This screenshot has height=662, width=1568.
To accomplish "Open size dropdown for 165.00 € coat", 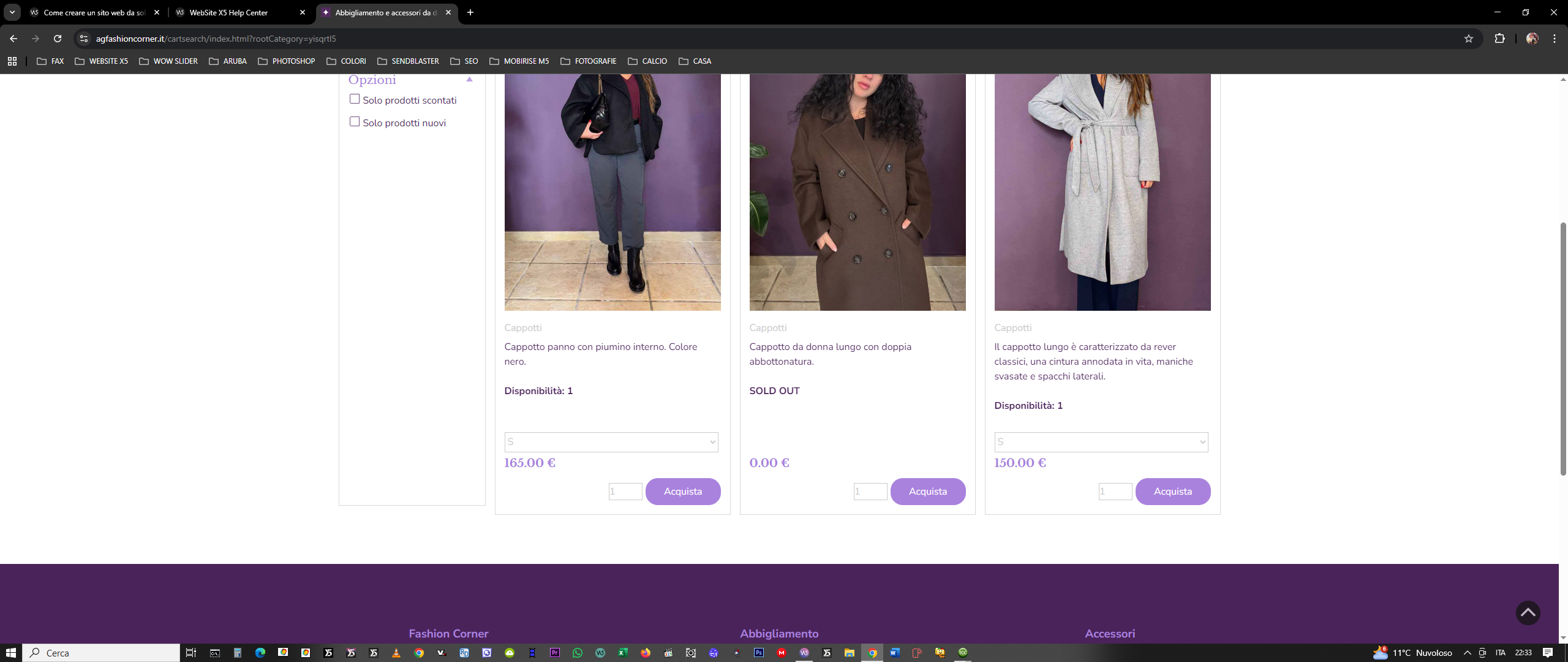I will pyautogui.click(x=611, y=442).
